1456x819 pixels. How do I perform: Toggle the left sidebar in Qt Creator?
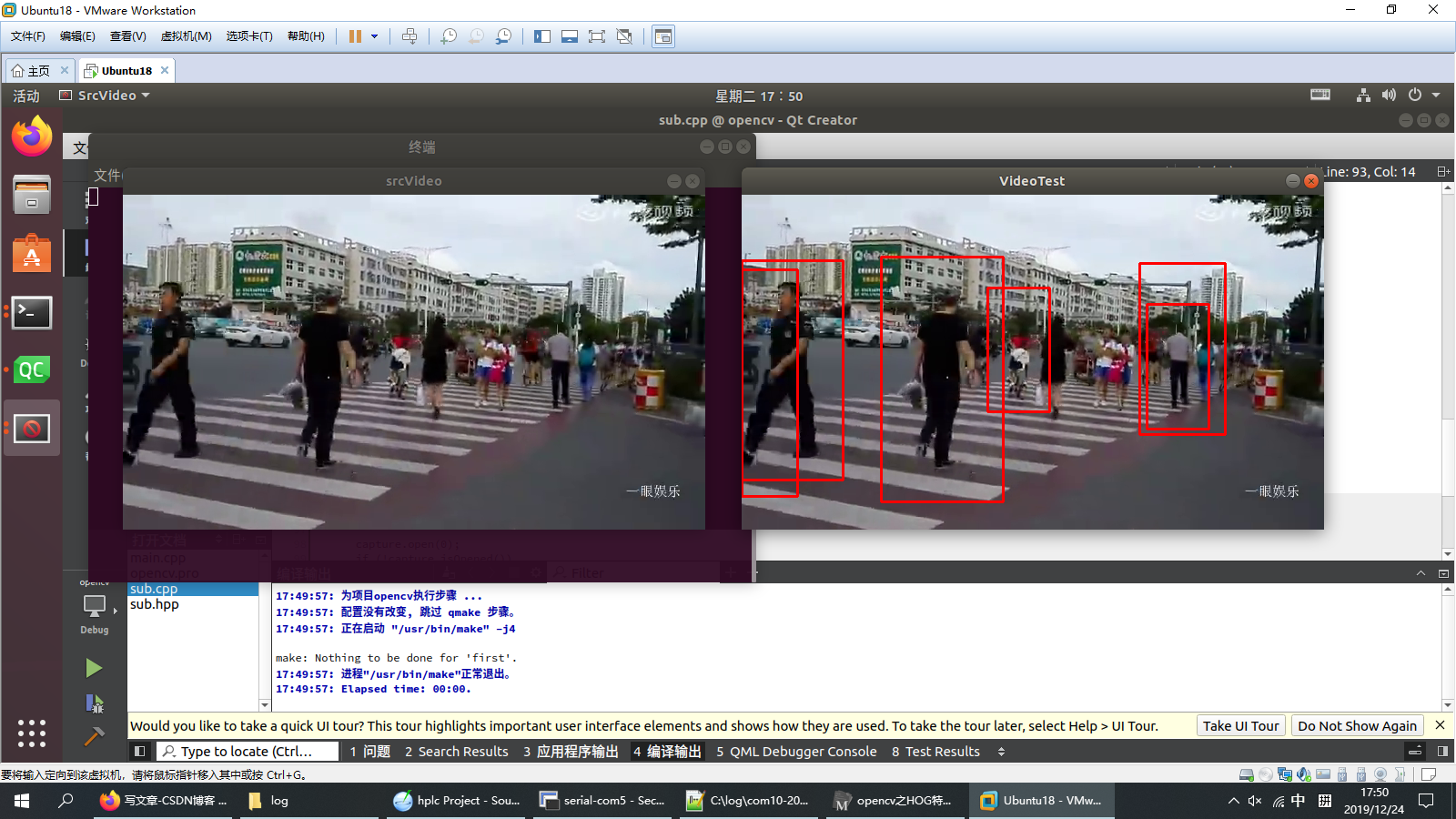coord(139,751)
